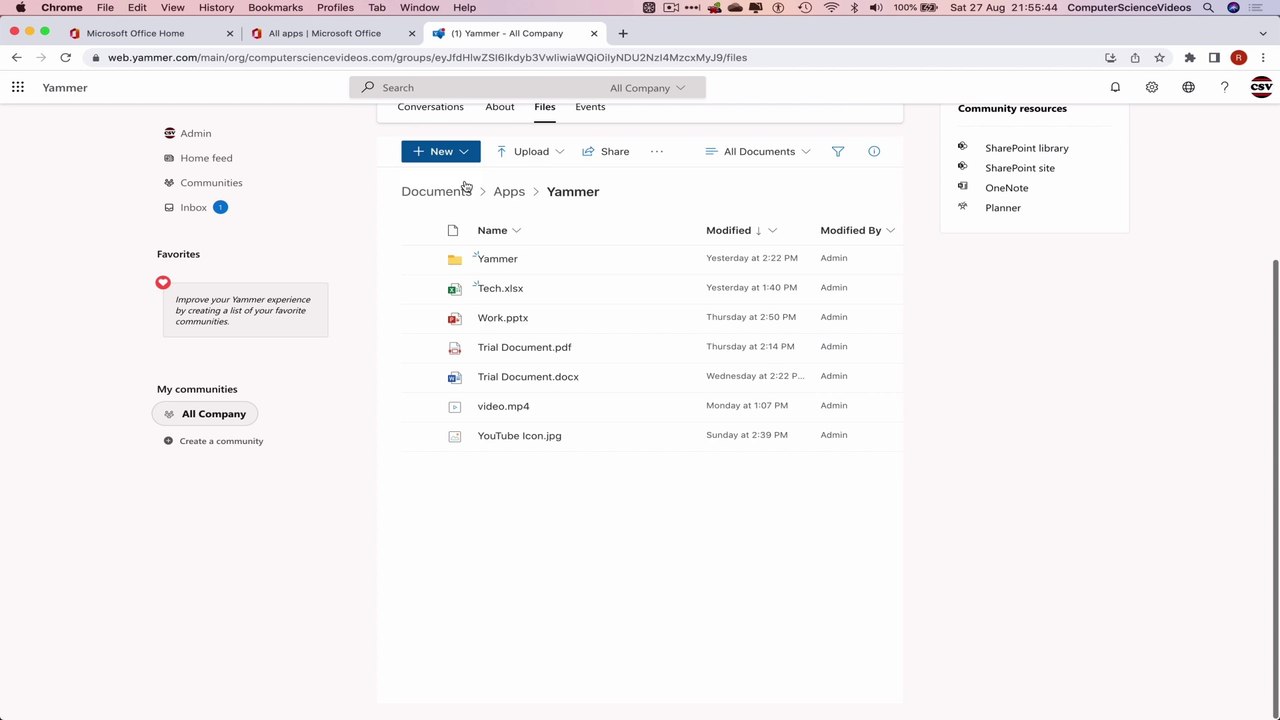Open the CSV profile avatar
Screen dimensions: 1280x720
pos(1261,88)
